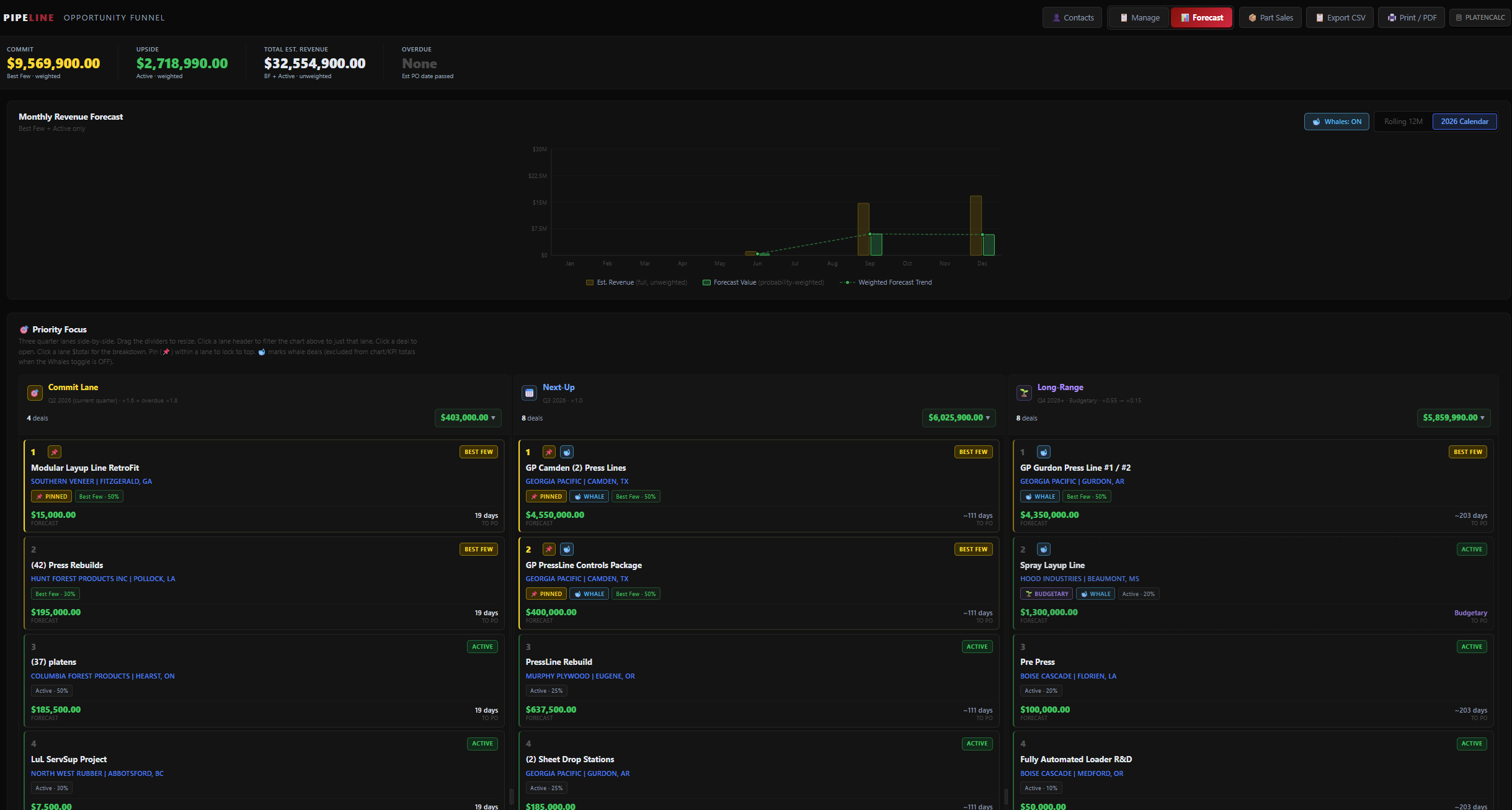Image resolution: width=1512 pixels, height=810 pixels.
Task: Click the WHALE tag on GP PressLine Controls Package
Action: click(589, 594)
